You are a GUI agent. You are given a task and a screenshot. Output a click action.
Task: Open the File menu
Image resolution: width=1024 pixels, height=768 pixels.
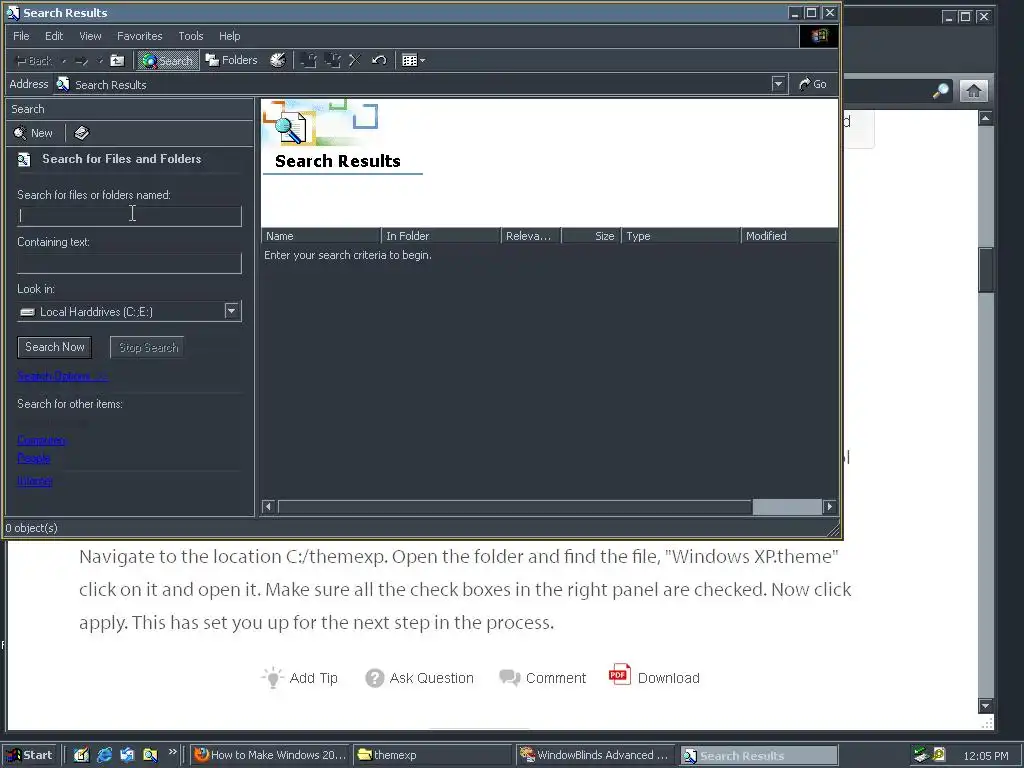tap(21, 36)
